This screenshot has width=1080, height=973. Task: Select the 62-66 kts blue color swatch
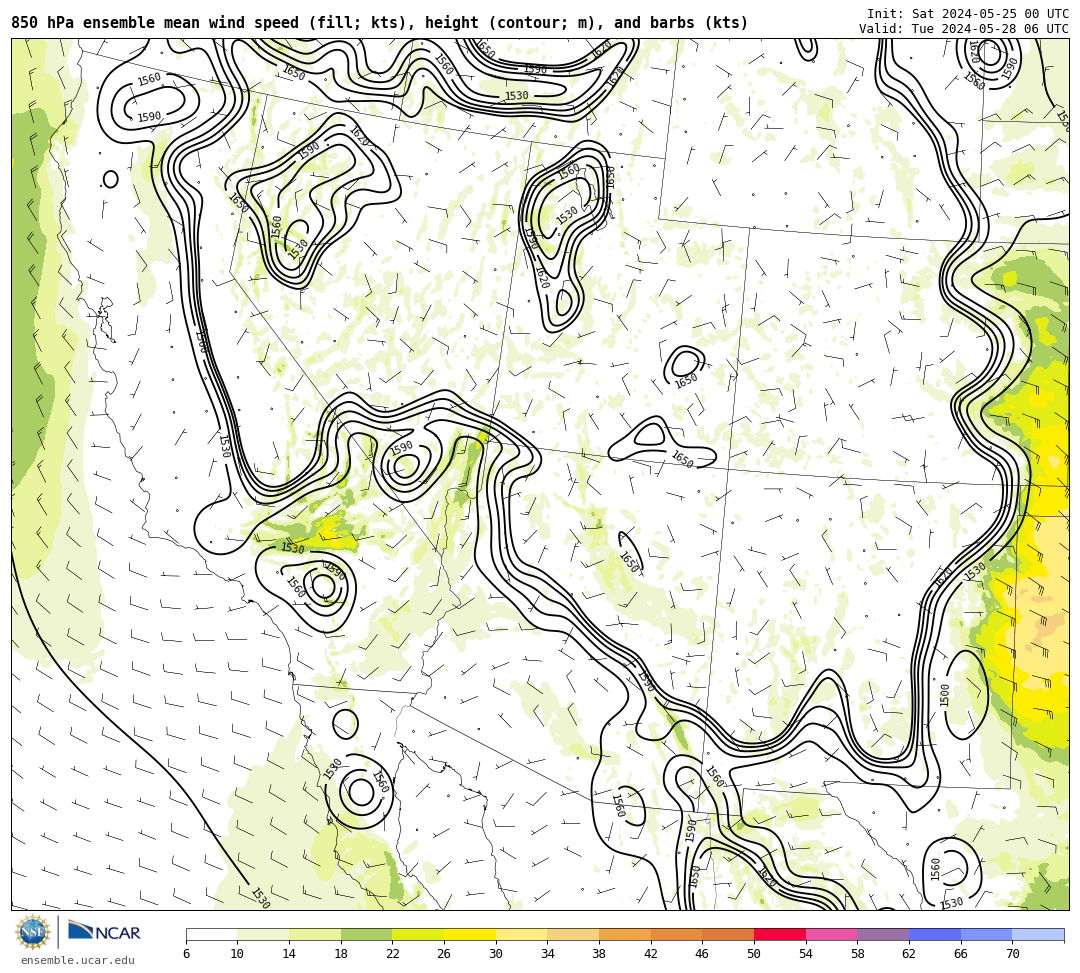tap(935, 934)
